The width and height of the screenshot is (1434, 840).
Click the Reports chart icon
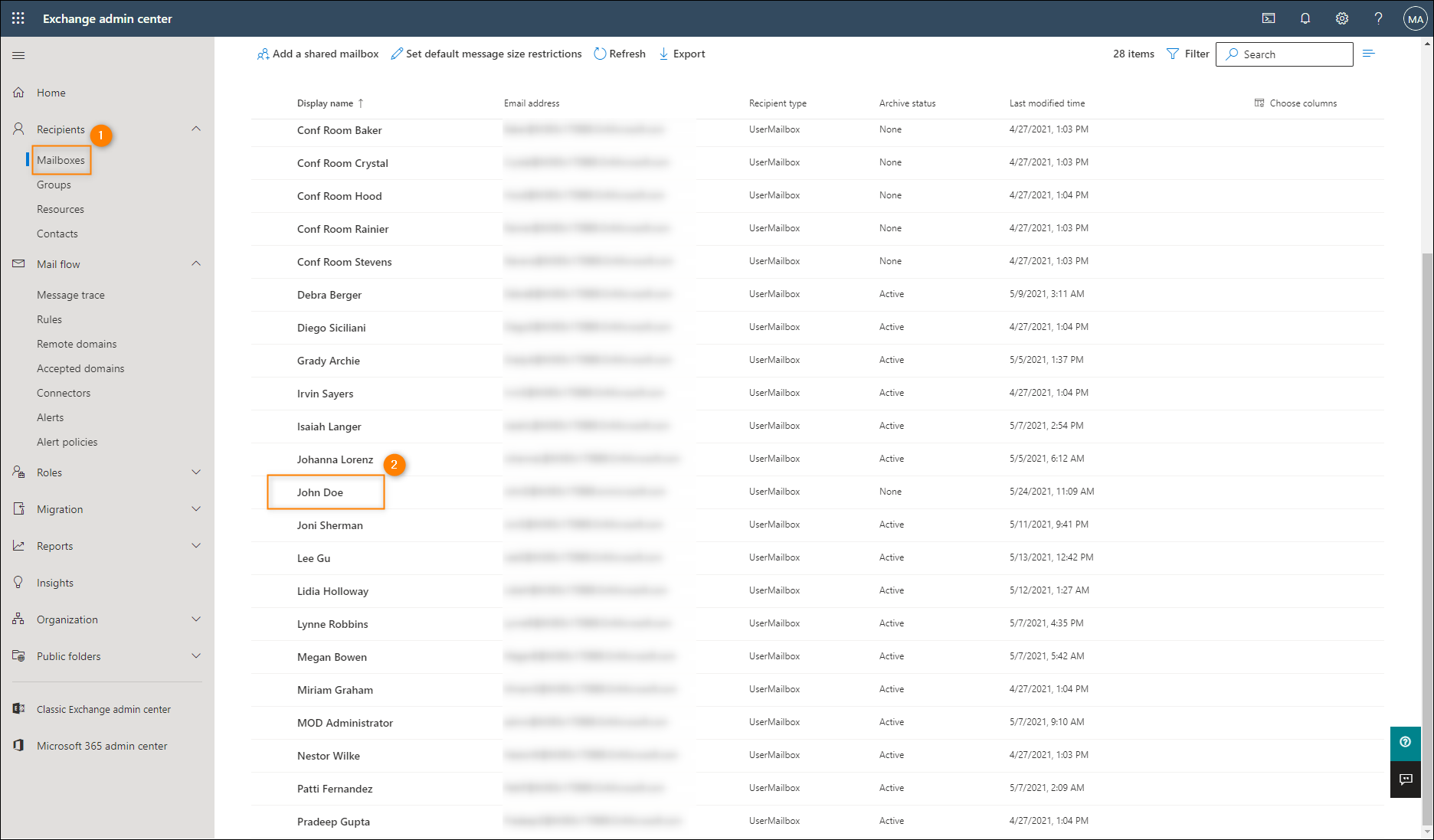point(18,545)
